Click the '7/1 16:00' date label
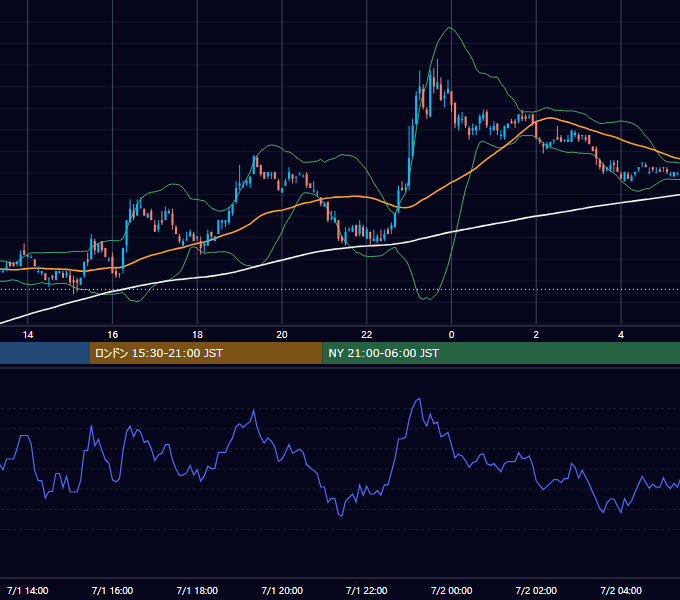Image resolution: width=680 pixels, height=600 pixels. (112, 590)
